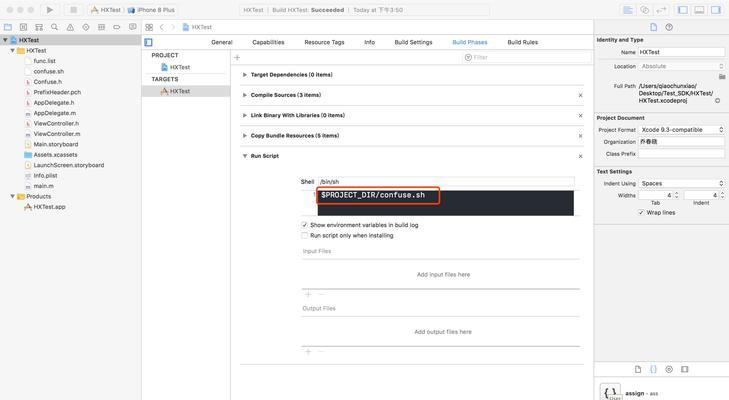
Task: Show the Standard editor
Action: pyautogui.click(x=628, y=10)
